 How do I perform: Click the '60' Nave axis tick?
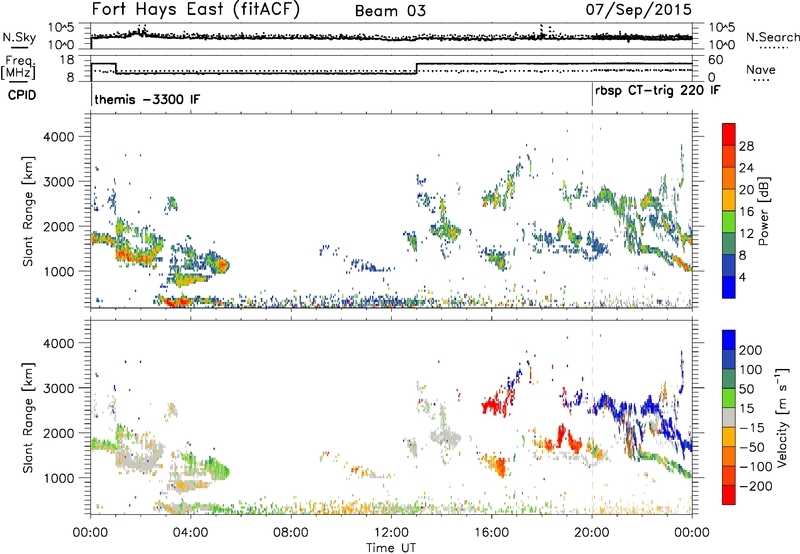pyautogui.click(x=715, y=60)
